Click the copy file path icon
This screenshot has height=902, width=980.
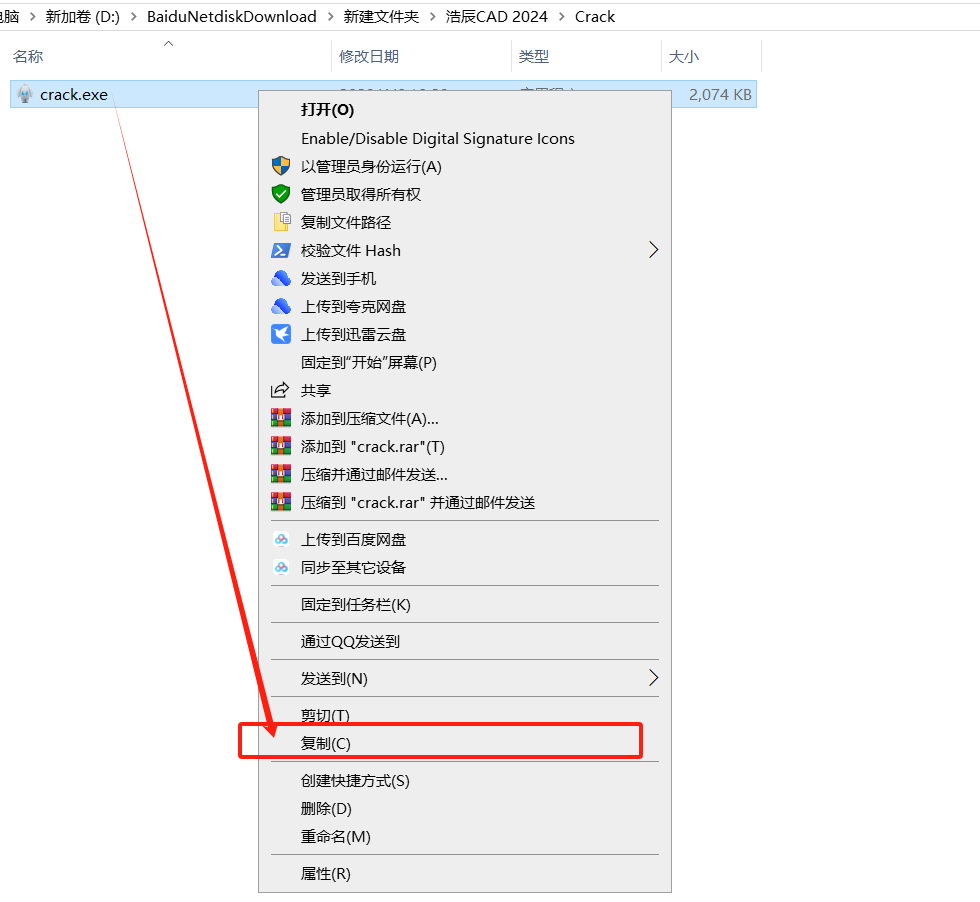tap(282, 222)
